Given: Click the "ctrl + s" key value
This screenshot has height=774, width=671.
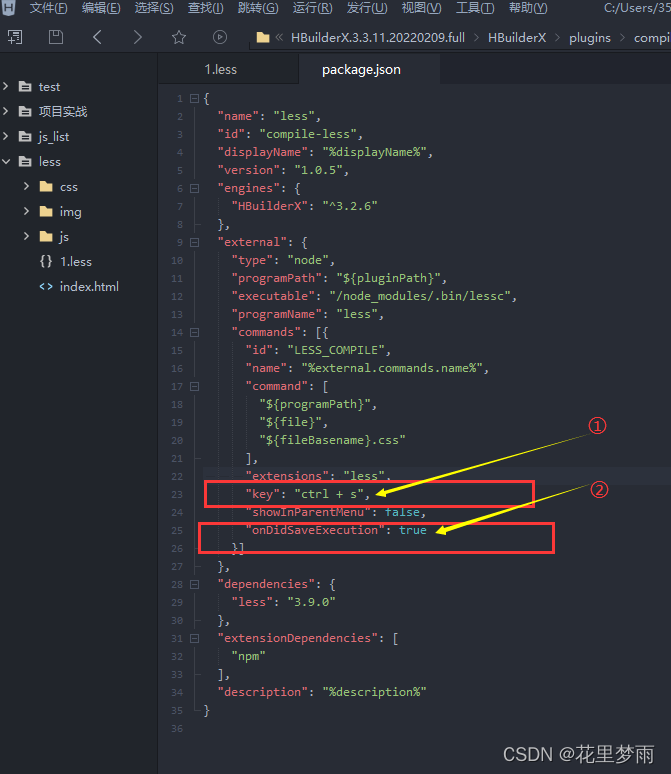Looking at the screenshot, I should coord(329,494).
